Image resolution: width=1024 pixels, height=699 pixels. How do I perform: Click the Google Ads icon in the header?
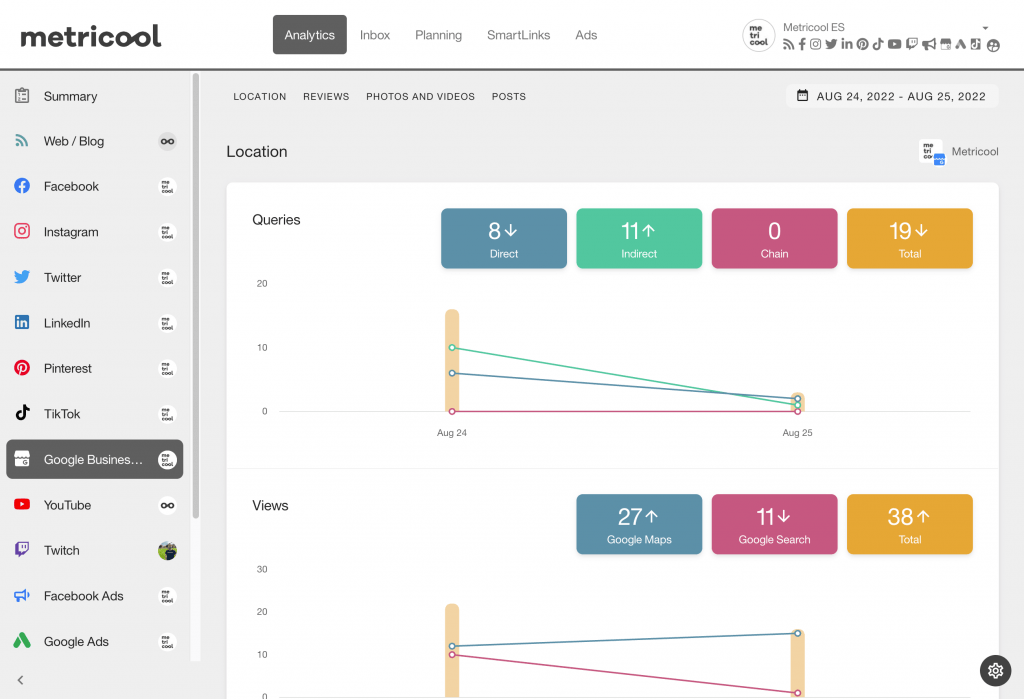click(x=961, y=44)
